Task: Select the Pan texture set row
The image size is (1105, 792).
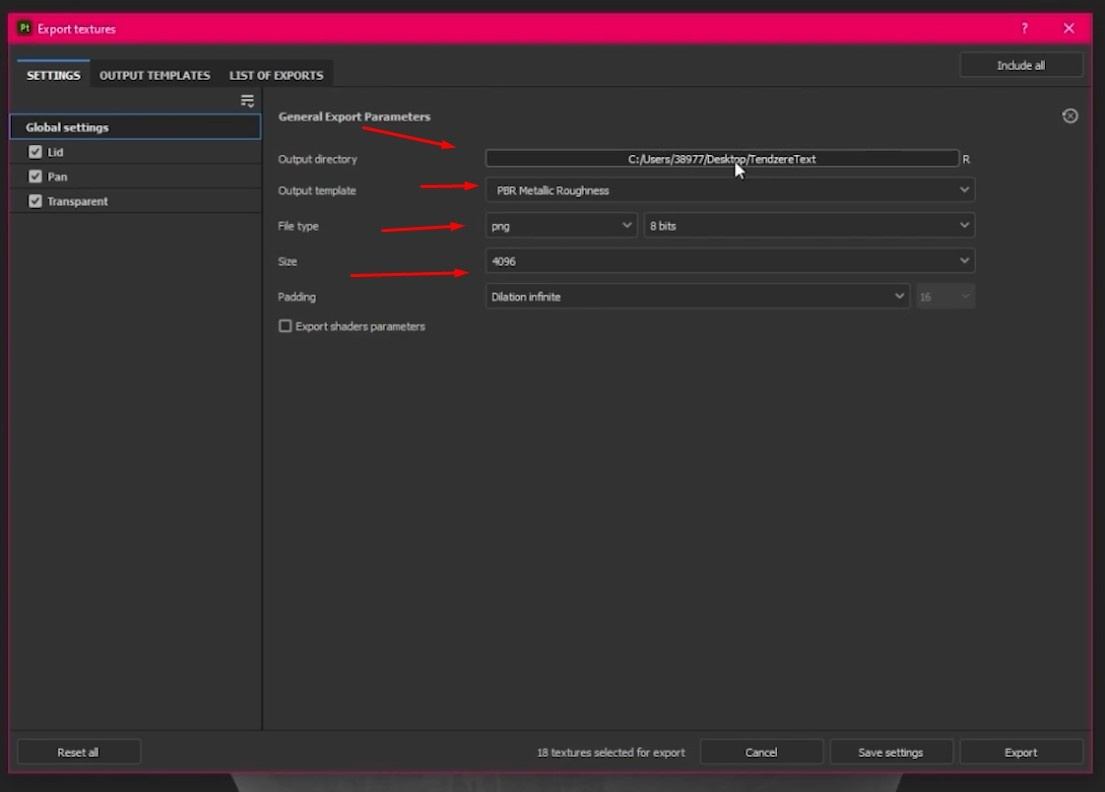Action: click(135, 176)
